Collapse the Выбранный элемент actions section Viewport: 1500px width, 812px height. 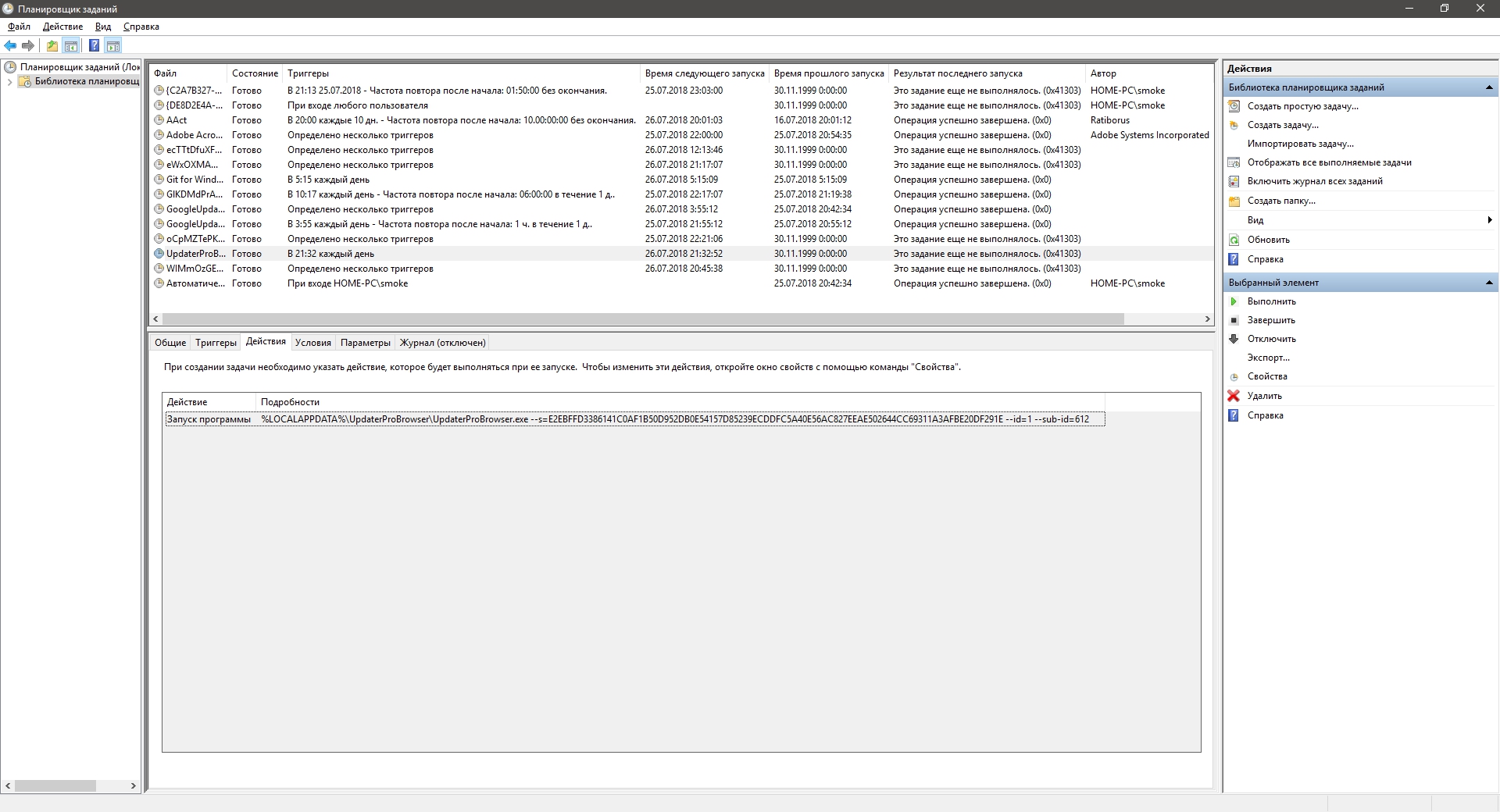coord(1488,283)
